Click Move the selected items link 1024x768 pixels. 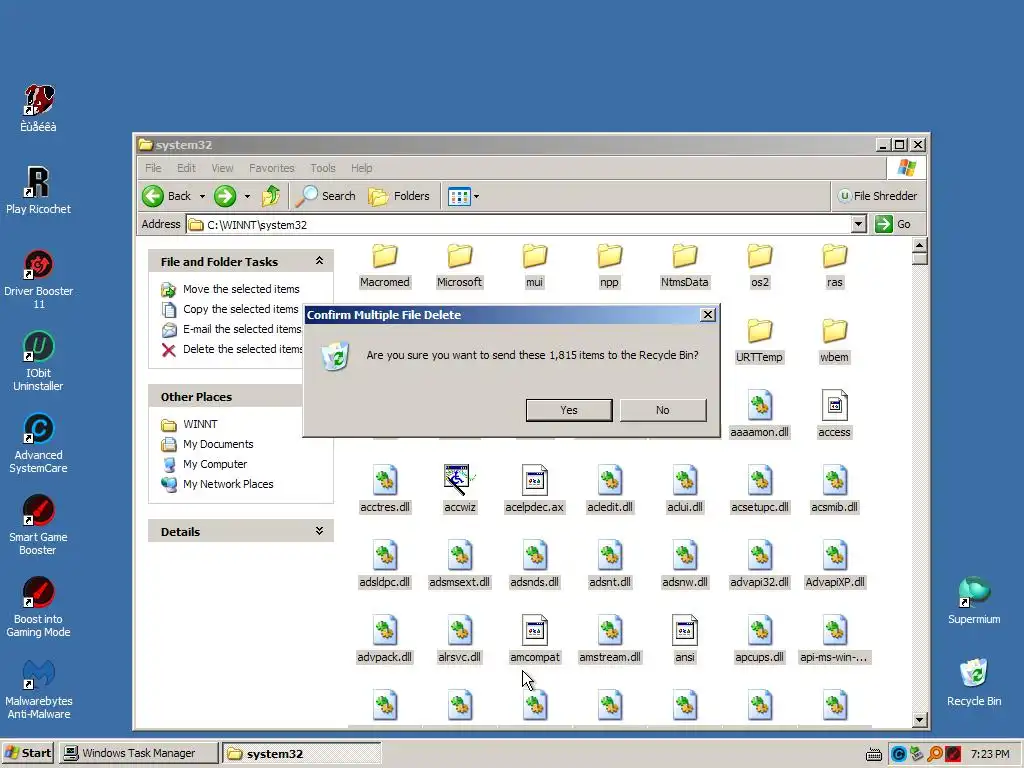pyautogui.click(x=241, y=289)
